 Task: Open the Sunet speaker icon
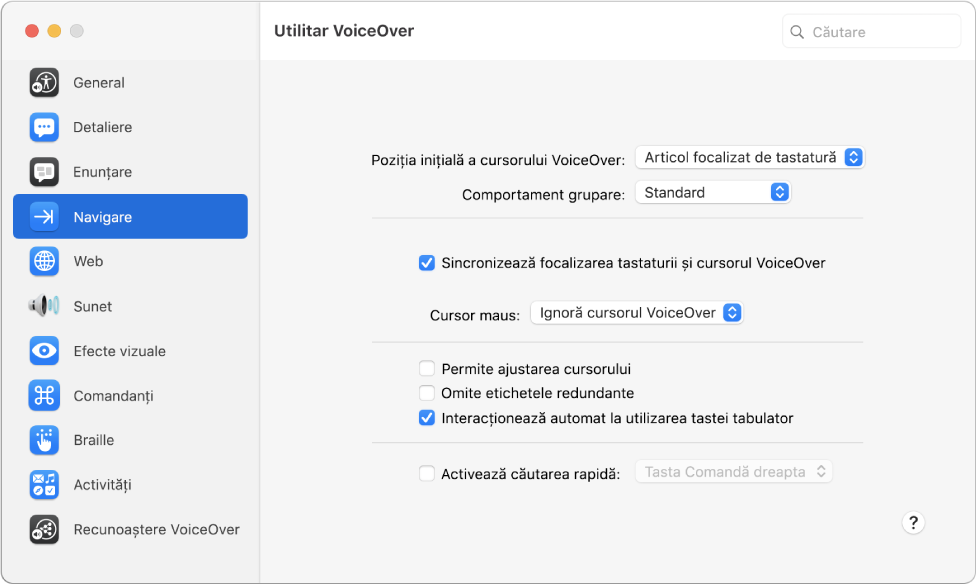44,306
